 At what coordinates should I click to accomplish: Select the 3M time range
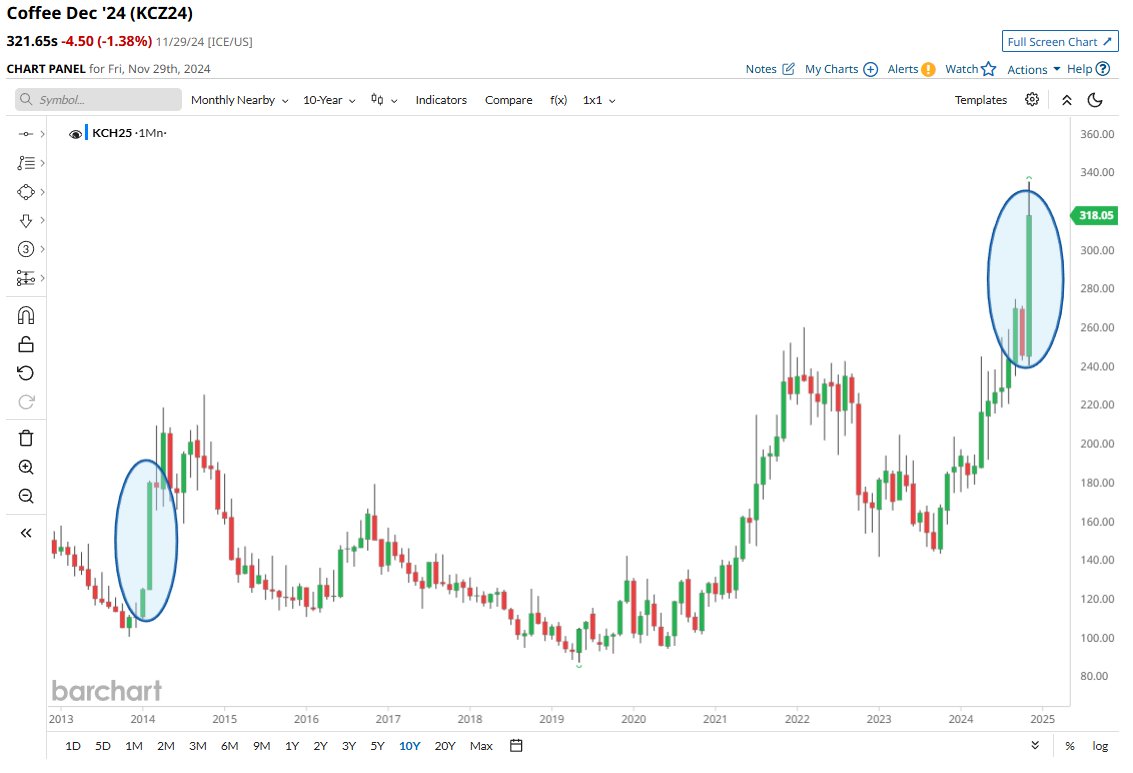[197, 746]
